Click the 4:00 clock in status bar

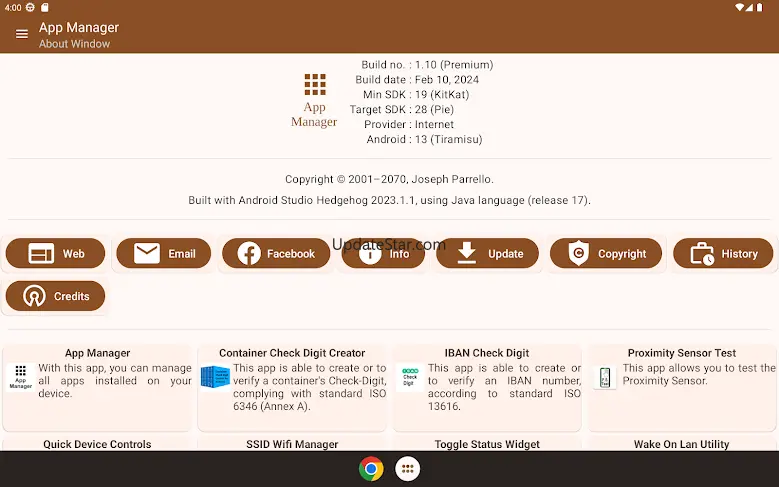tap(13, 7)
